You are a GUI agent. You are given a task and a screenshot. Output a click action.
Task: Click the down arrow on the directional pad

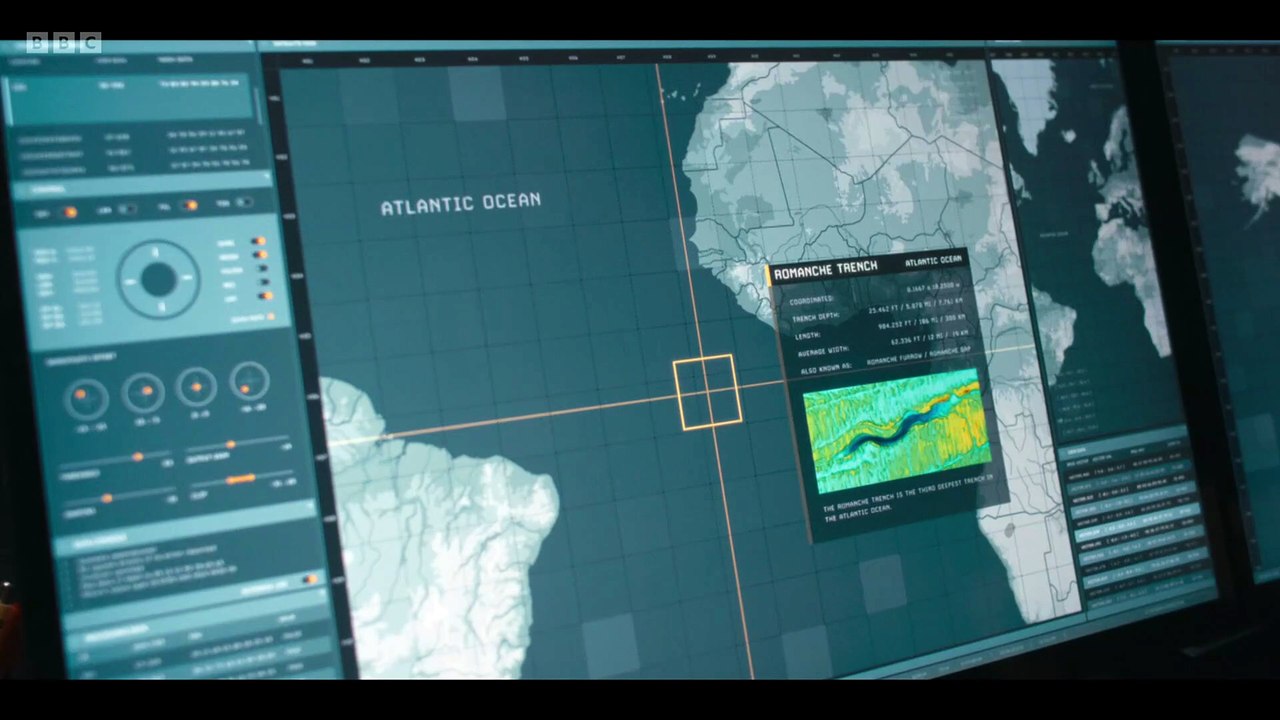(160, 308)
